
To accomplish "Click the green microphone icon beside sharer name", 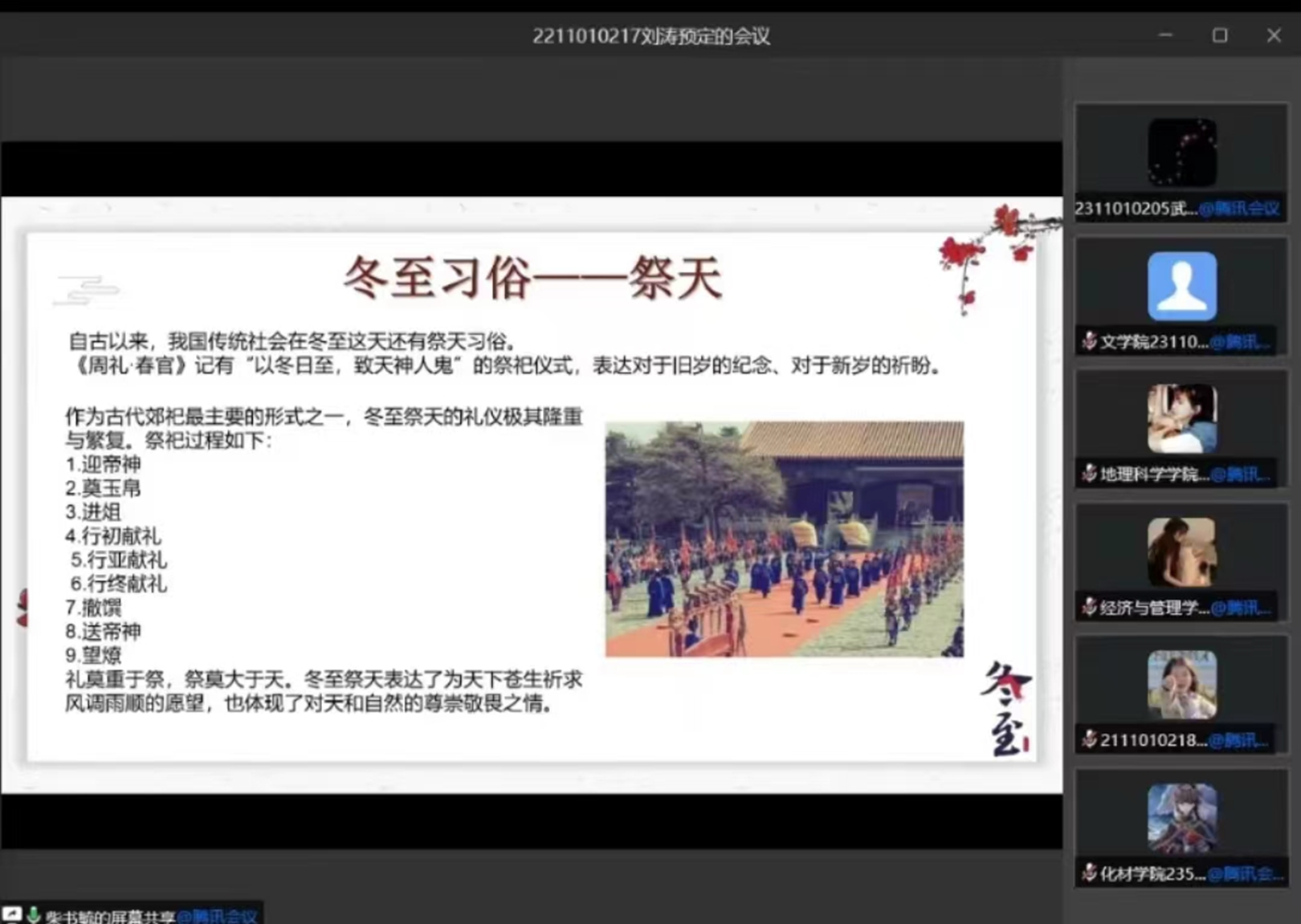I will [x=34, y=915].
